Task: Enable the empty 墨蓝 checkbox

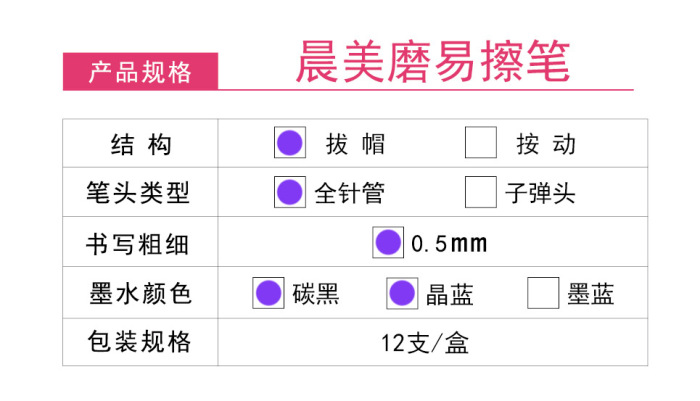Action: [x=543, y=292]
